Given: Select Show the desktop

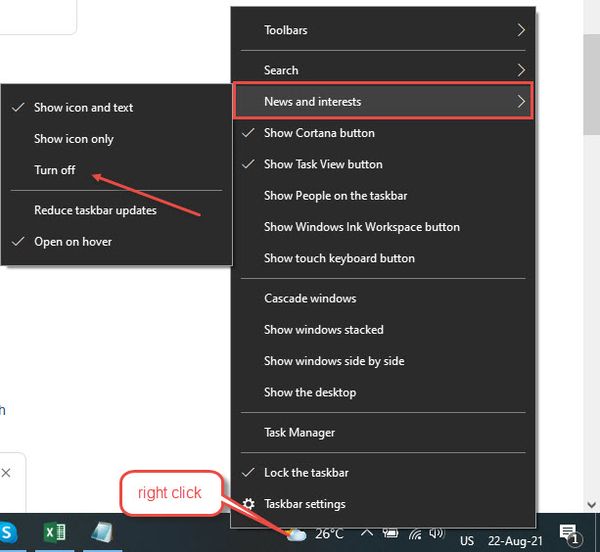Looking at the screenshot, I should [310, 392].
